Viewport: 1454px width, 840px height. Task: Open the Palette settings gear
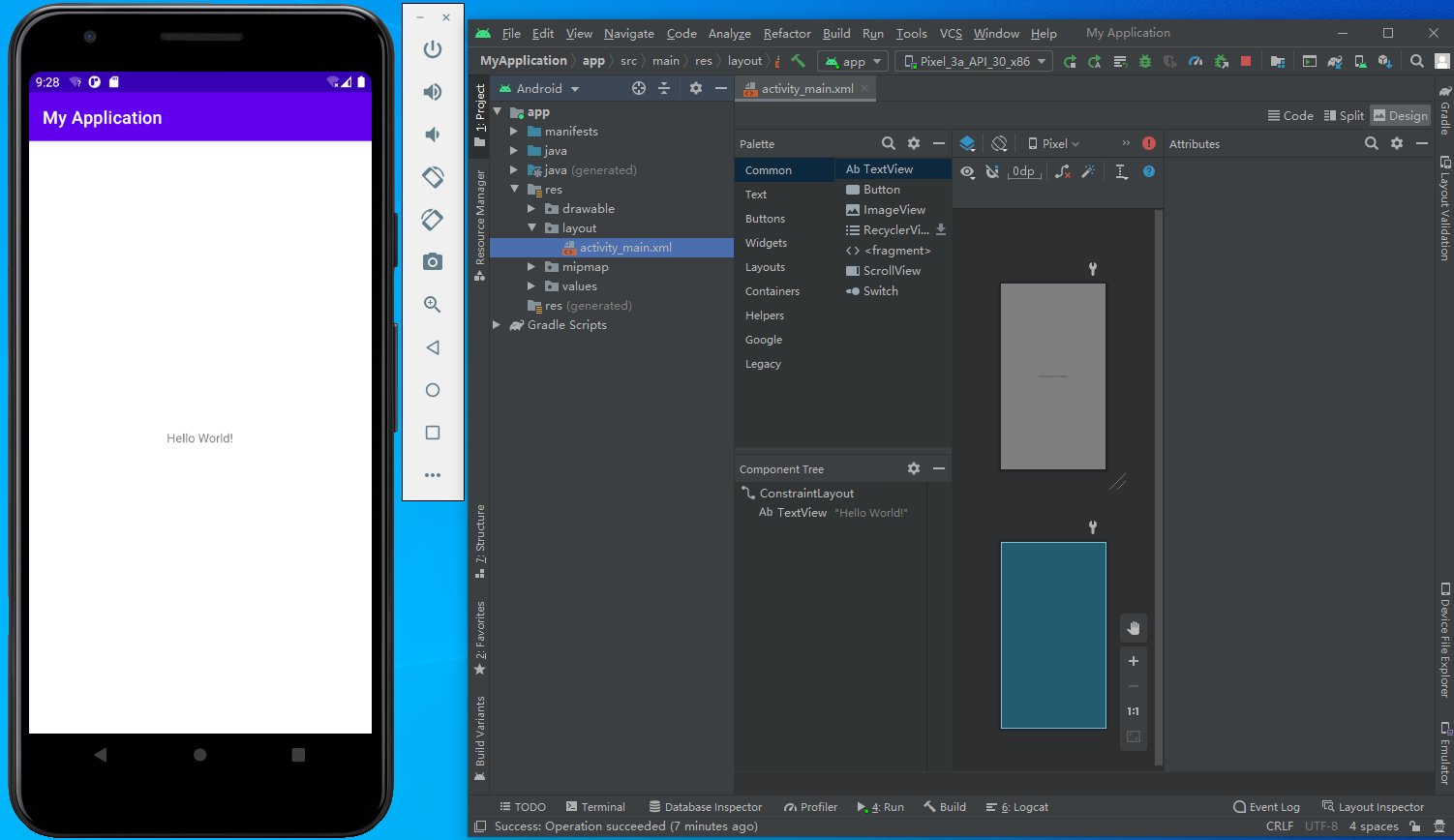tap(914, 143)
